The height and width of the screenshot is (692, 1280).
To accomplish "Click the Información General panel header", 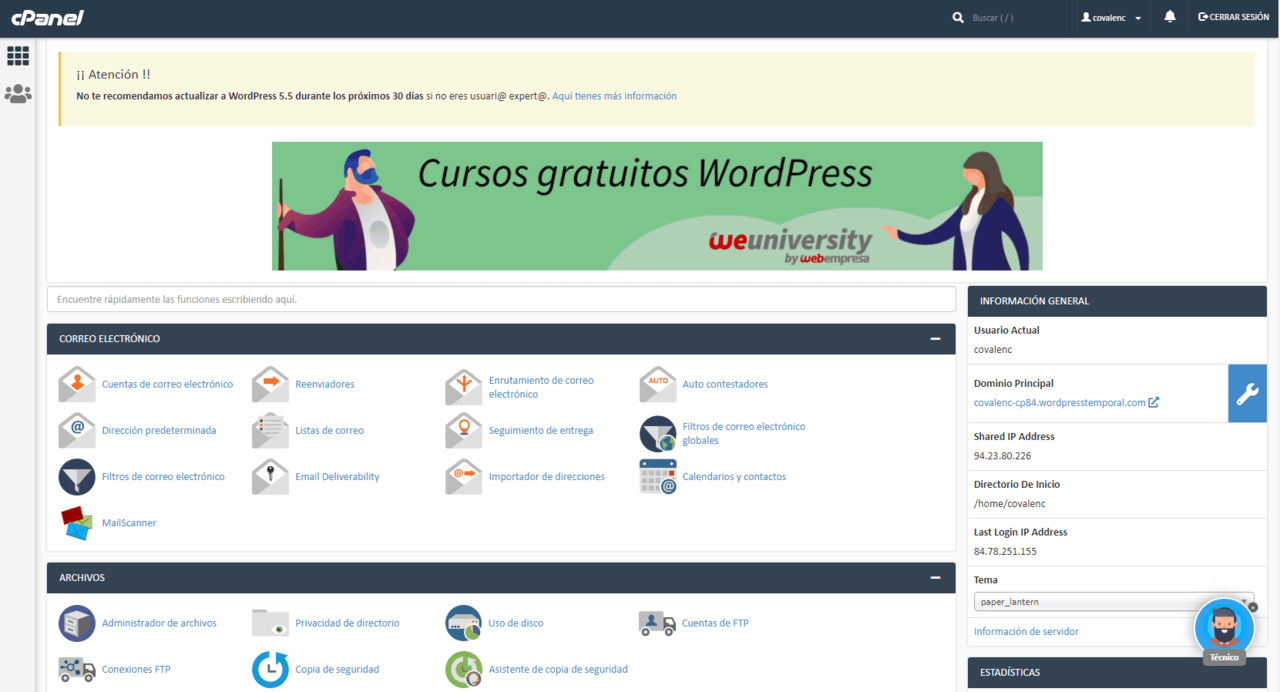I will 1117,301.
